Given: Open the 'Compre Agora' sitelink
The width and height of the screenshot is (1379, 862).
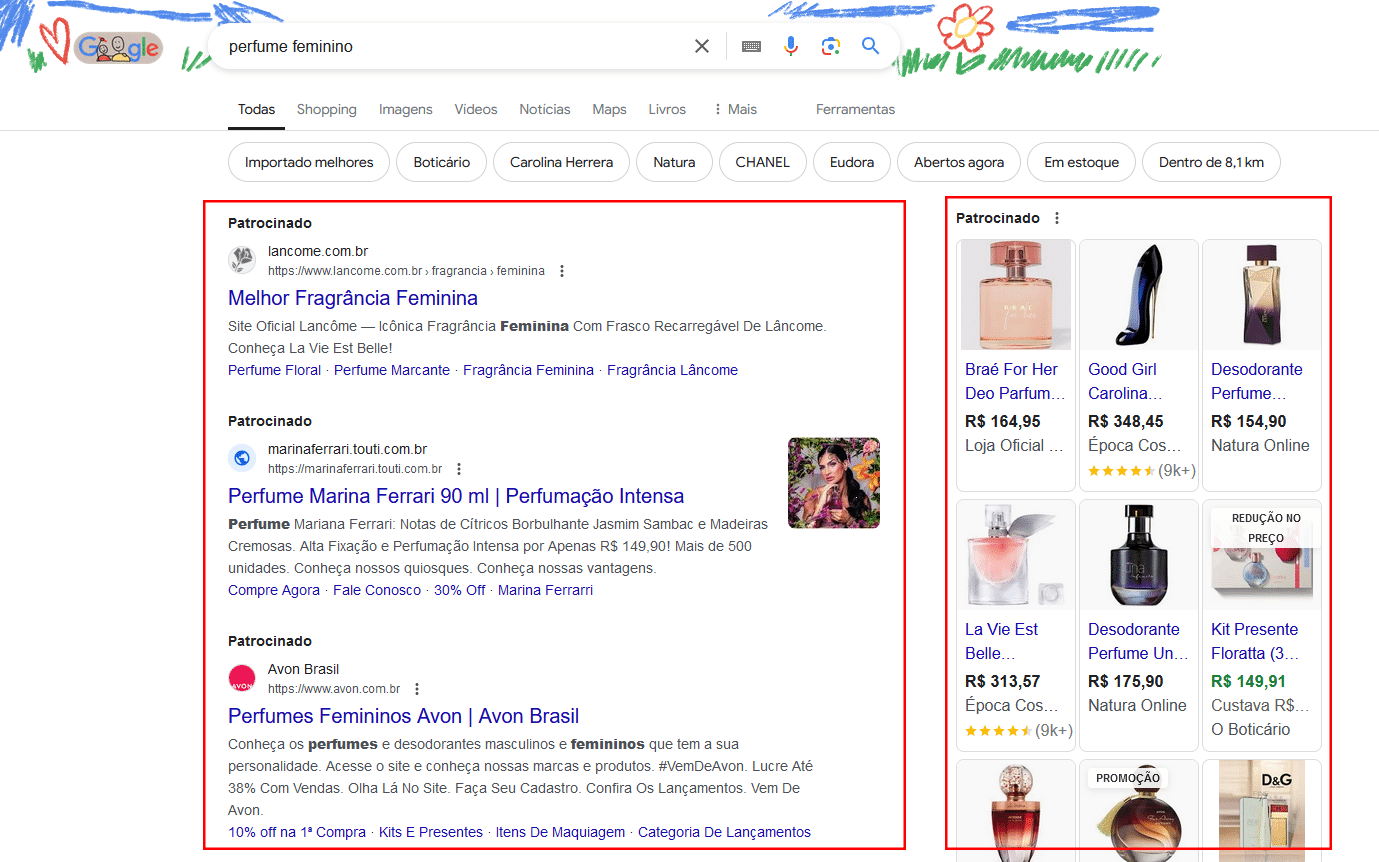Looking at the screenshot, I should (x=274, y=590).
